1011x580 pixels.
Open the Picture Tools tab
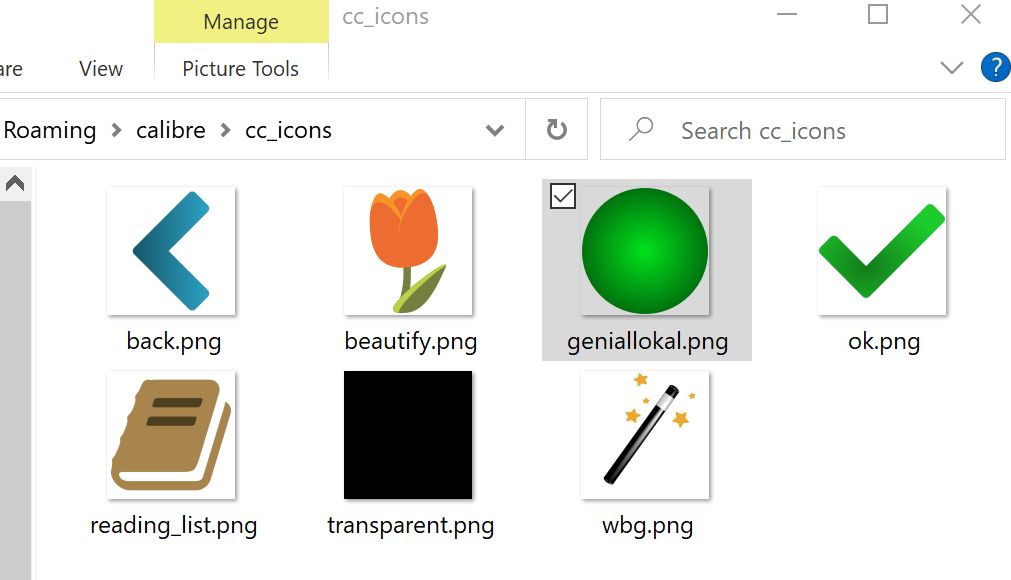241,69
